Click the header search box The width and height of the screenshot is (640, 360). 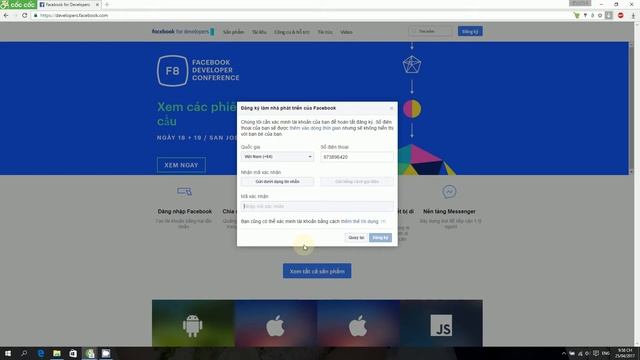(430, 31)
